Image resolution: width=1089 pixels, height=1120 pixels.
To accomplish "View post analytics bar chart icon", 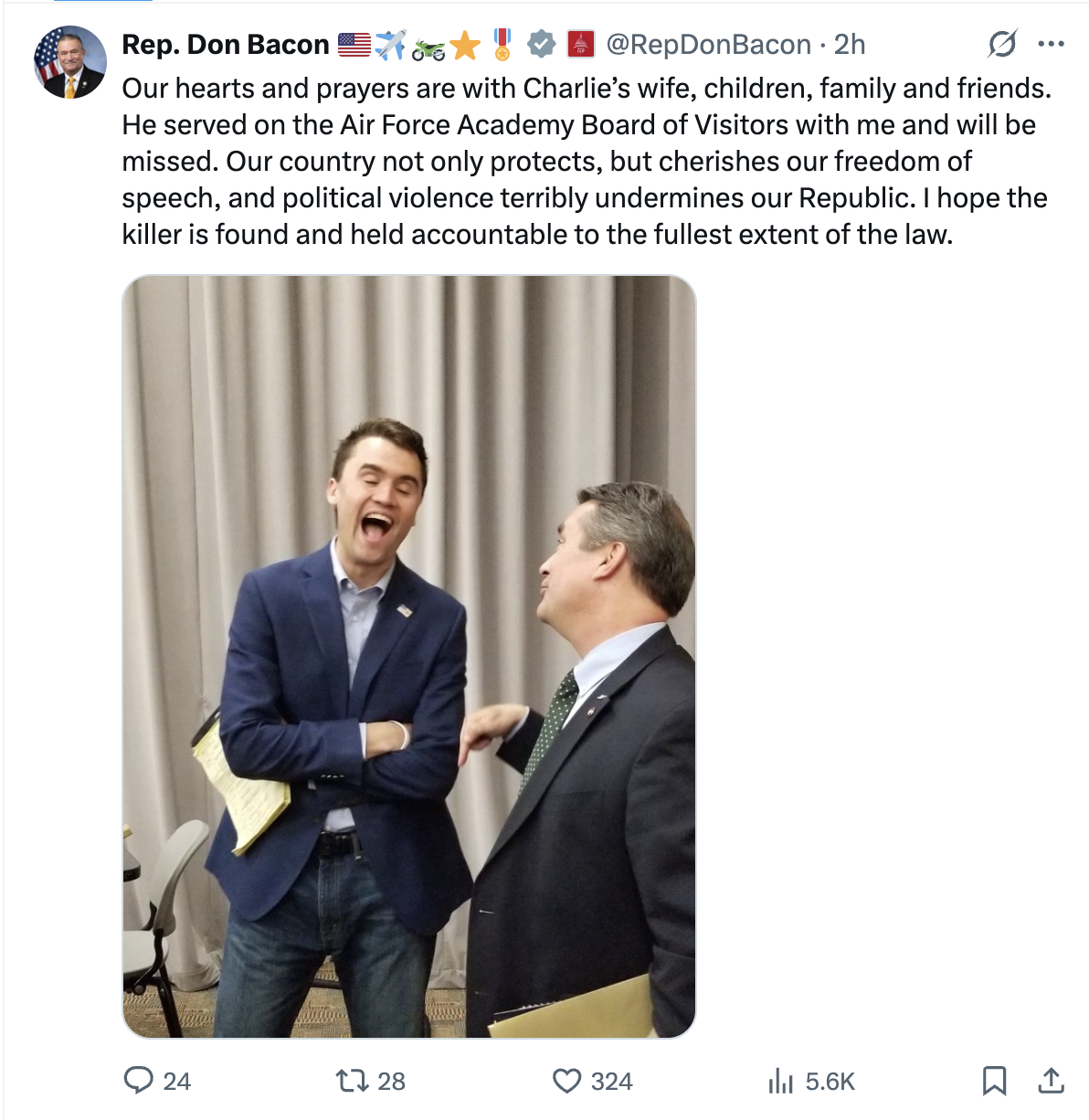I will coord(781,1082).
